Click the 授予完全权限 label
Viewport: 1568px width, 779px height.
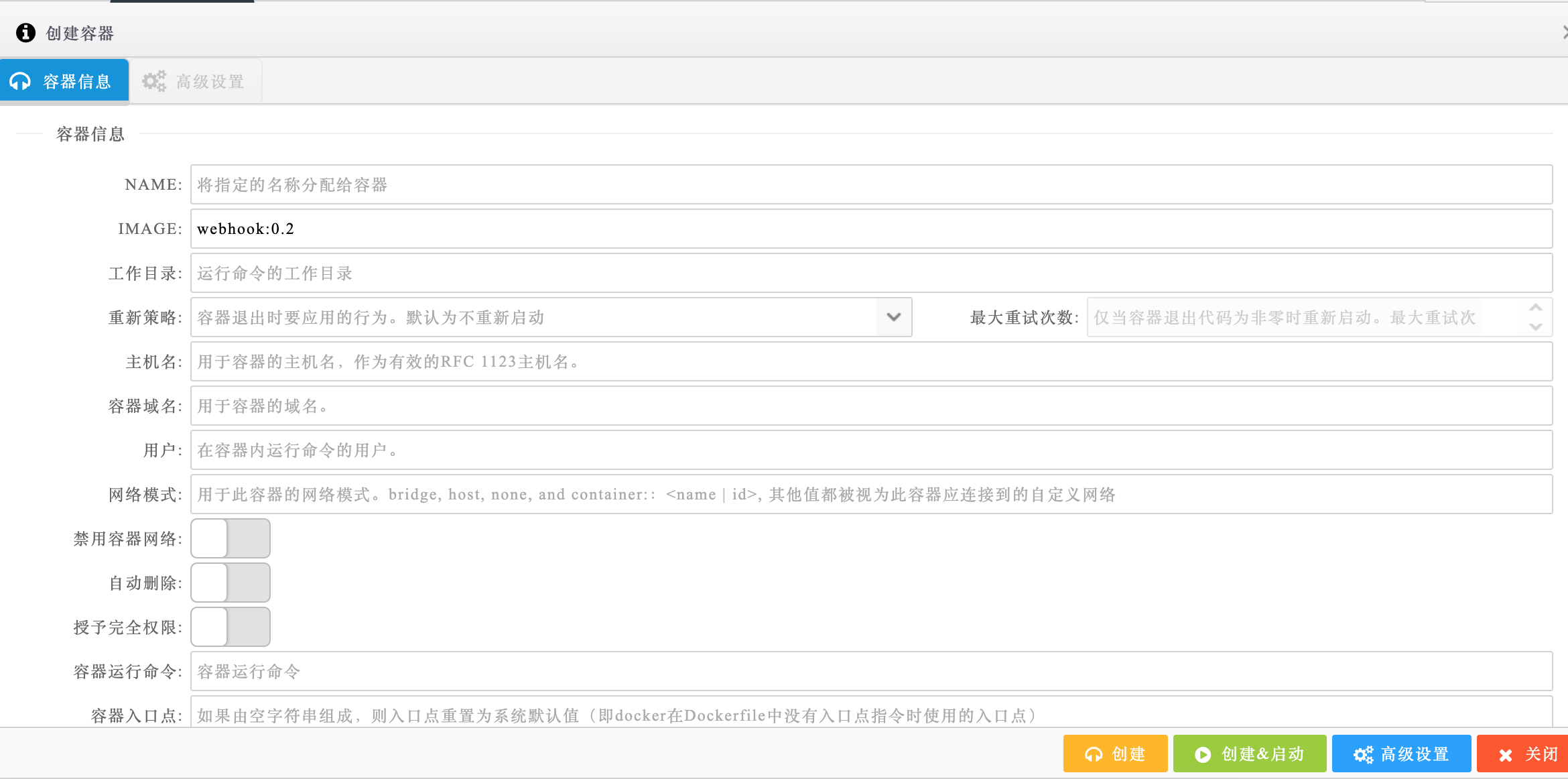[x=128, y=627]
